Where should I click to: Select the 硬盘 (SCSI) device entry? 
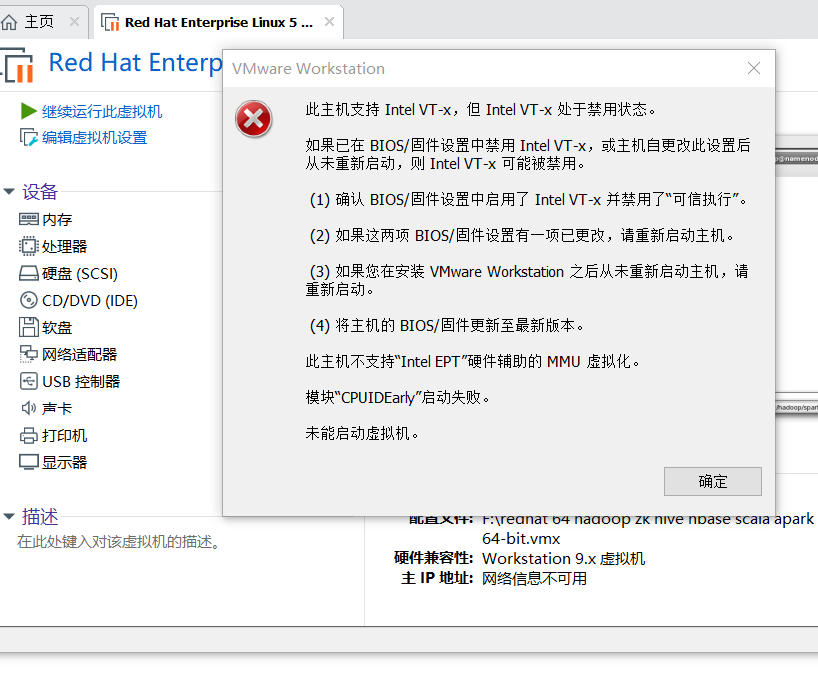[x=80, y=274]
